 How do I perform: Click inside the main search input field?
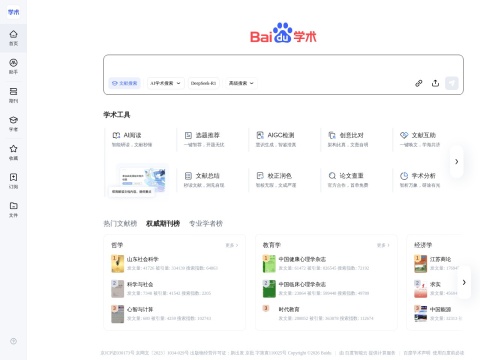283,66
